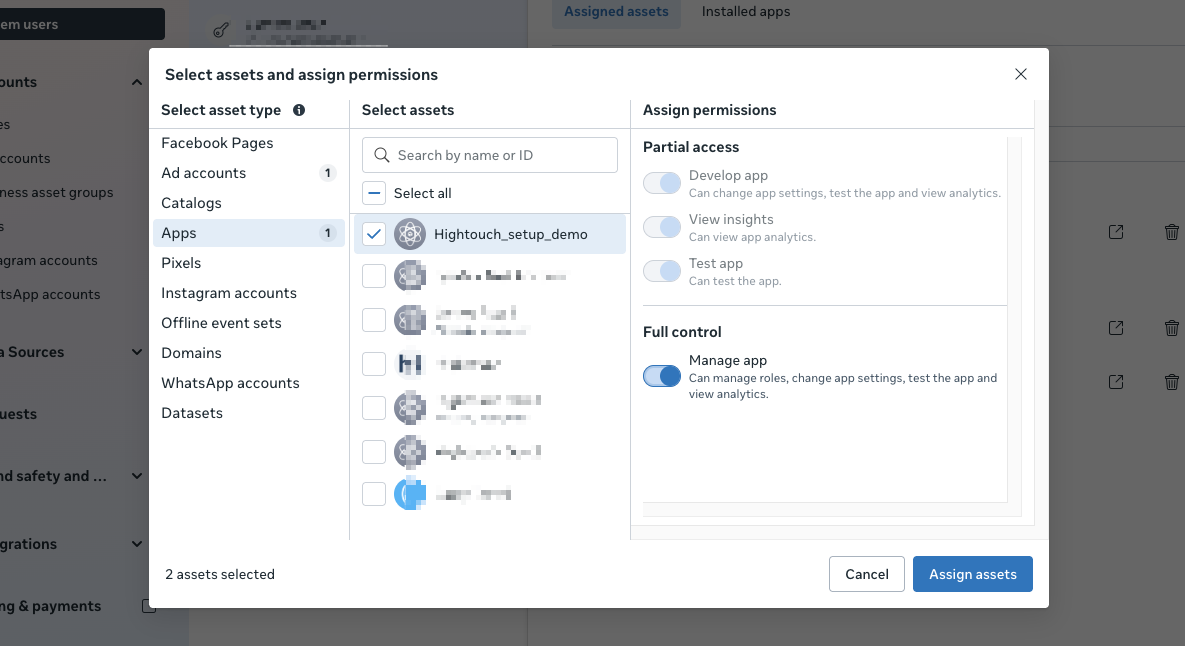
Task: Click the external link icon beside Billing & payments
Action: pos(148,605)
